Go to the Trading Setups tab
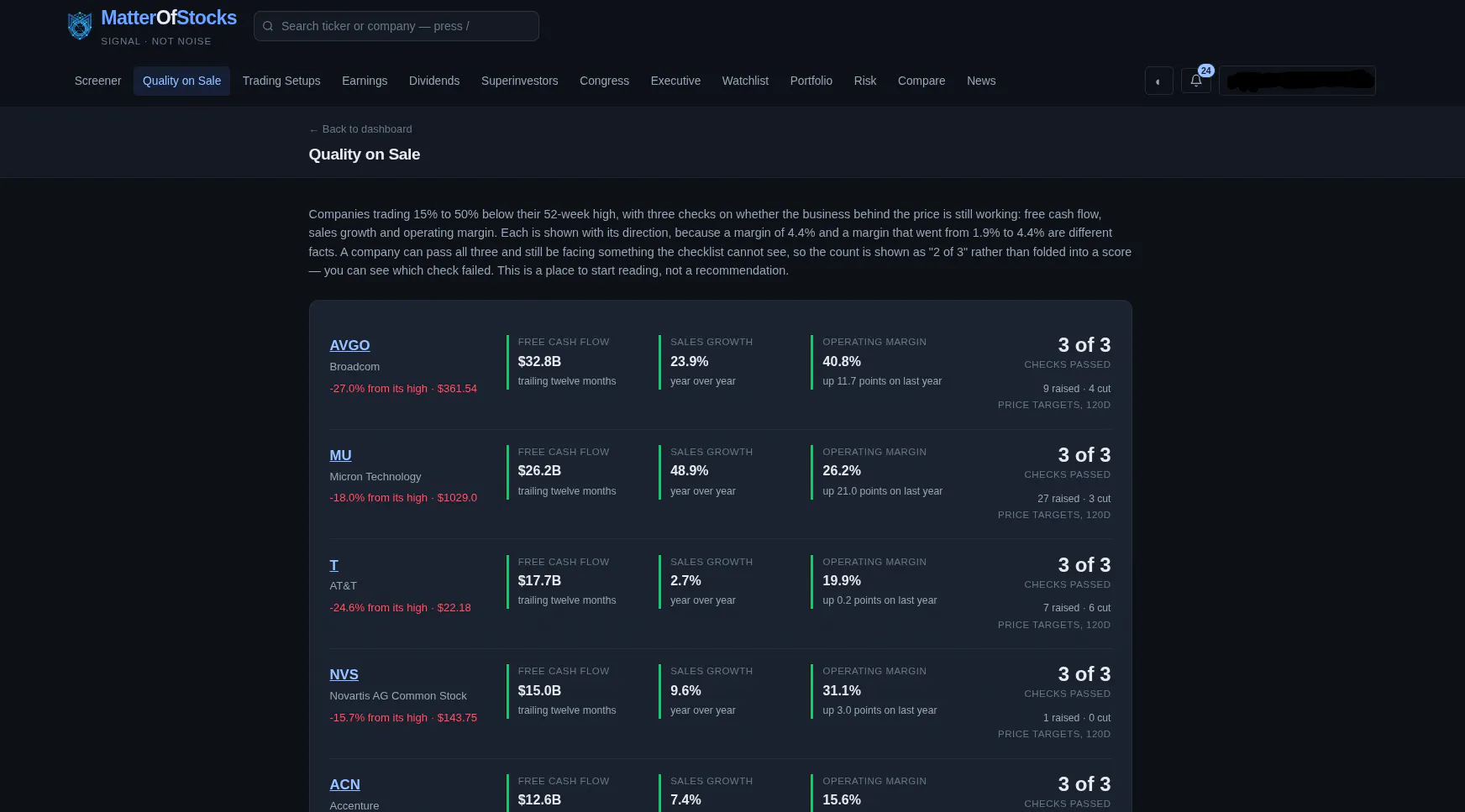 [x=281, y=81]
